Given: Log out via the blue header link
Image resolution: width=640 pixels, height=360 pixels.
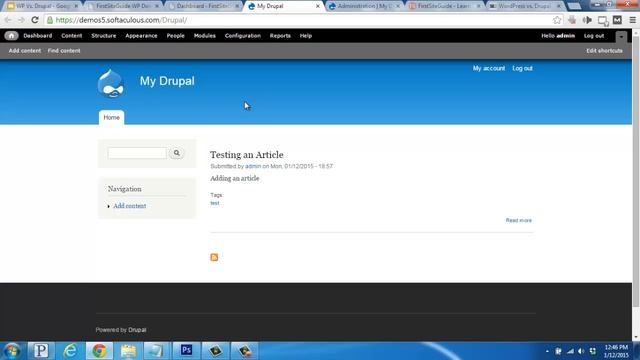Looking at the screenshot, I should [522, 68].
